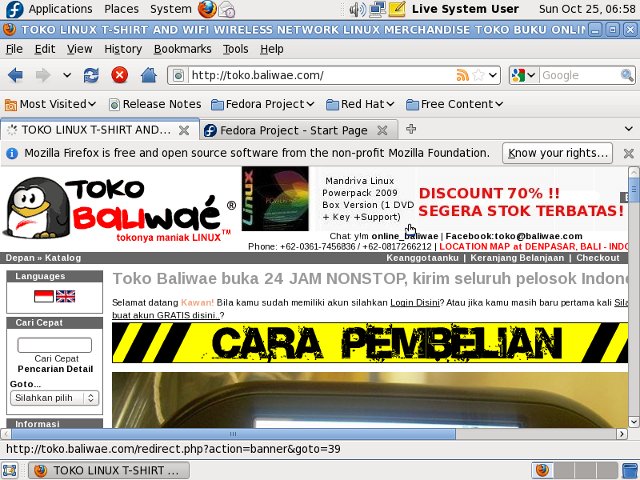Stop loading with the red X button
The height and width of the screenshot is (480, 640).
coord(120,75)
